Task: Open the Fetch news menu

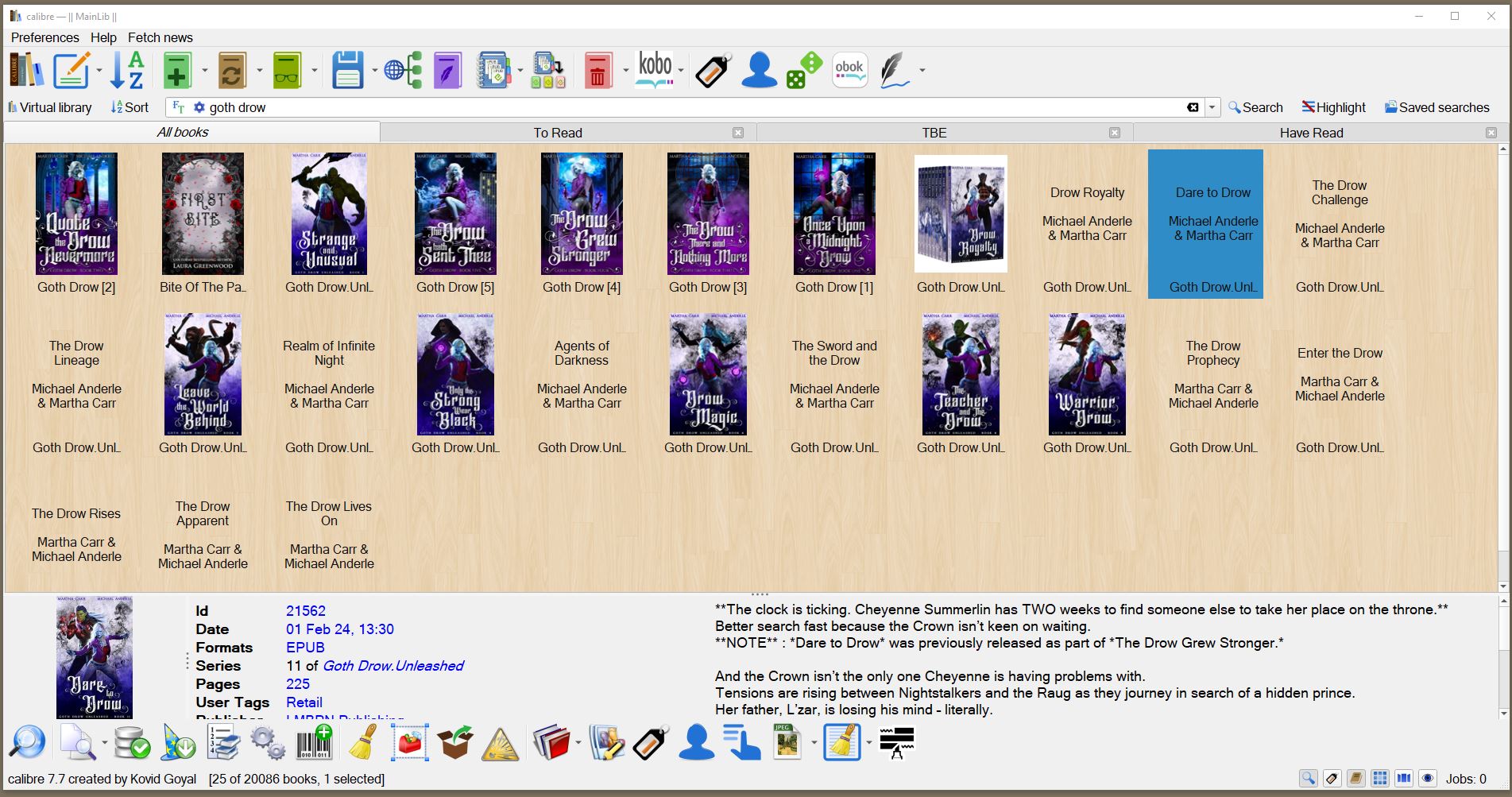Action: coord(160,37)
